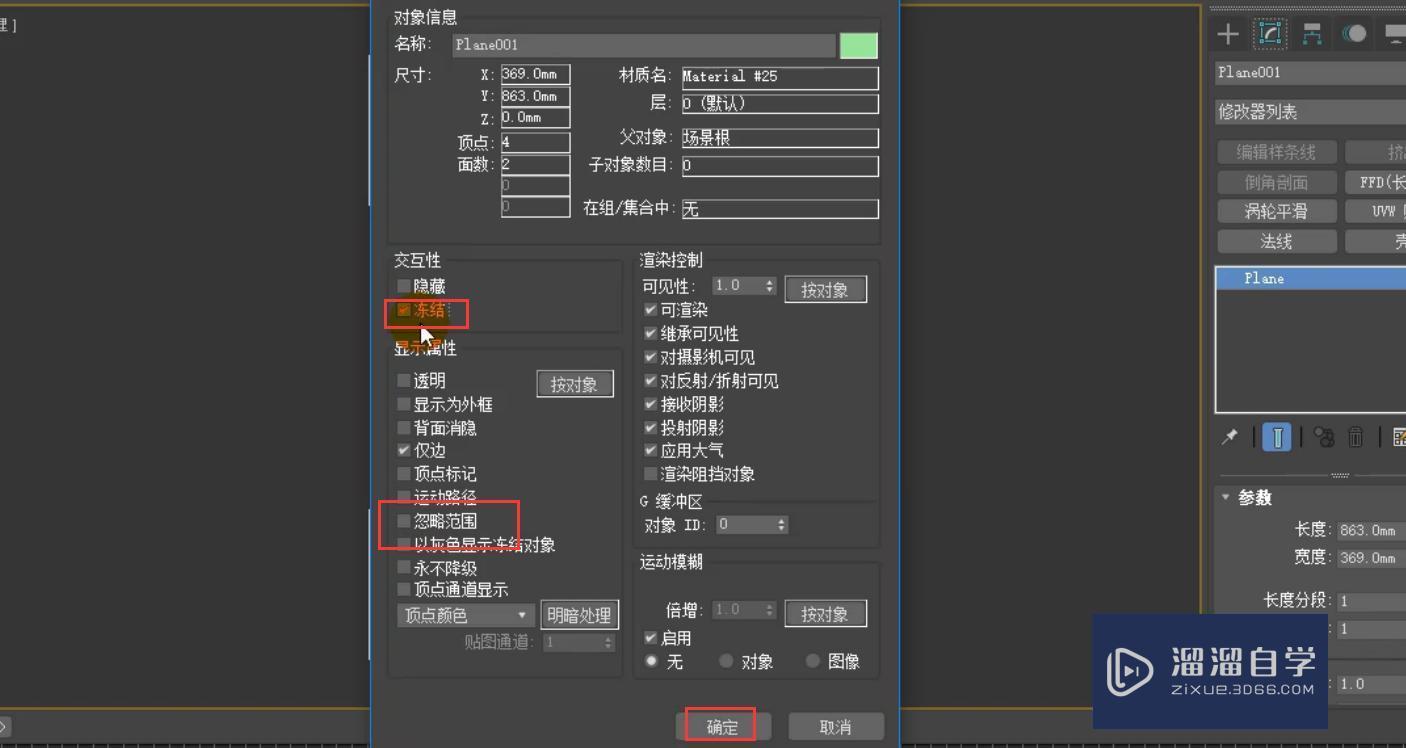This screenshot has width=1406, height=748.
Task: Uncheck 对反射/折射可见 checkbox
Action: tap(651, 381)
